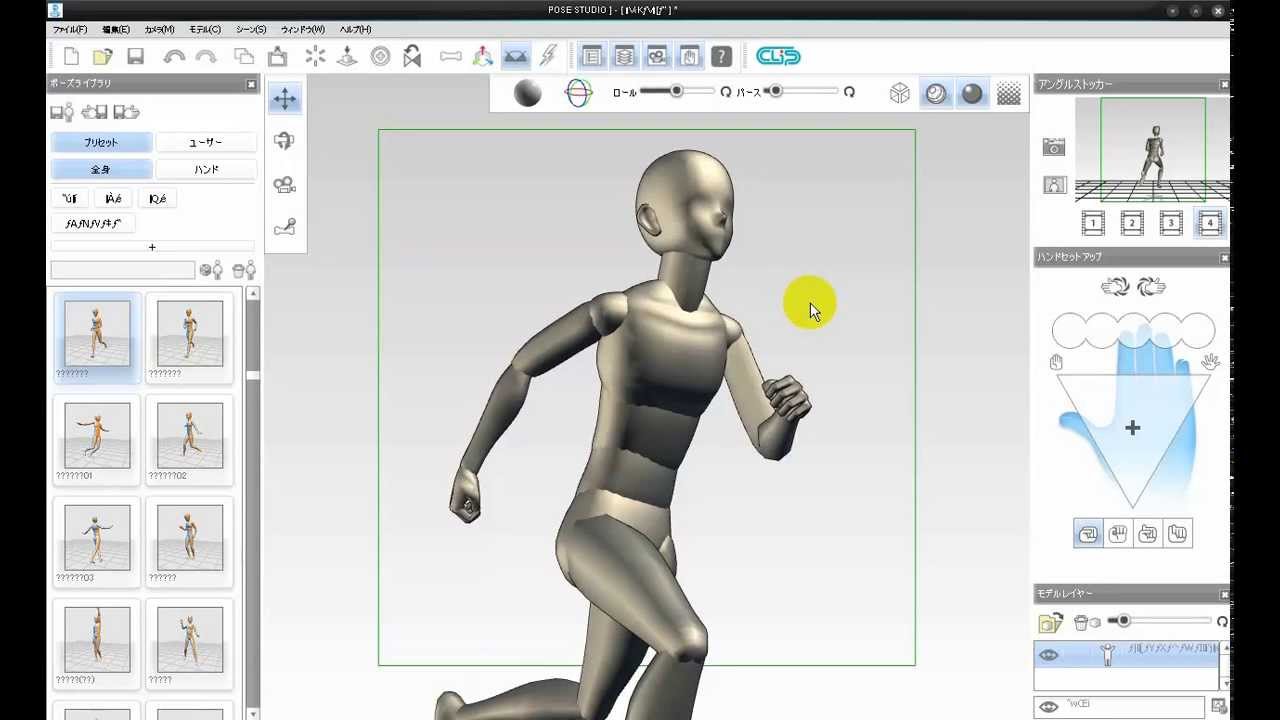Select the rotate model tool with curved arrow
This screenshot has height=720, width=1280.
(285, 141)
